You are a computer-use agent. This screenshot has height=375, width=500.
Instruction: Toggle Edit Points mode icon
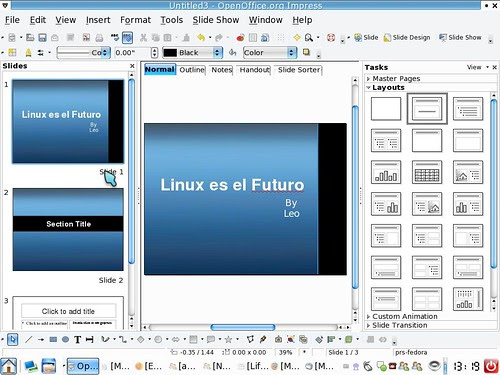coord(250,340)
